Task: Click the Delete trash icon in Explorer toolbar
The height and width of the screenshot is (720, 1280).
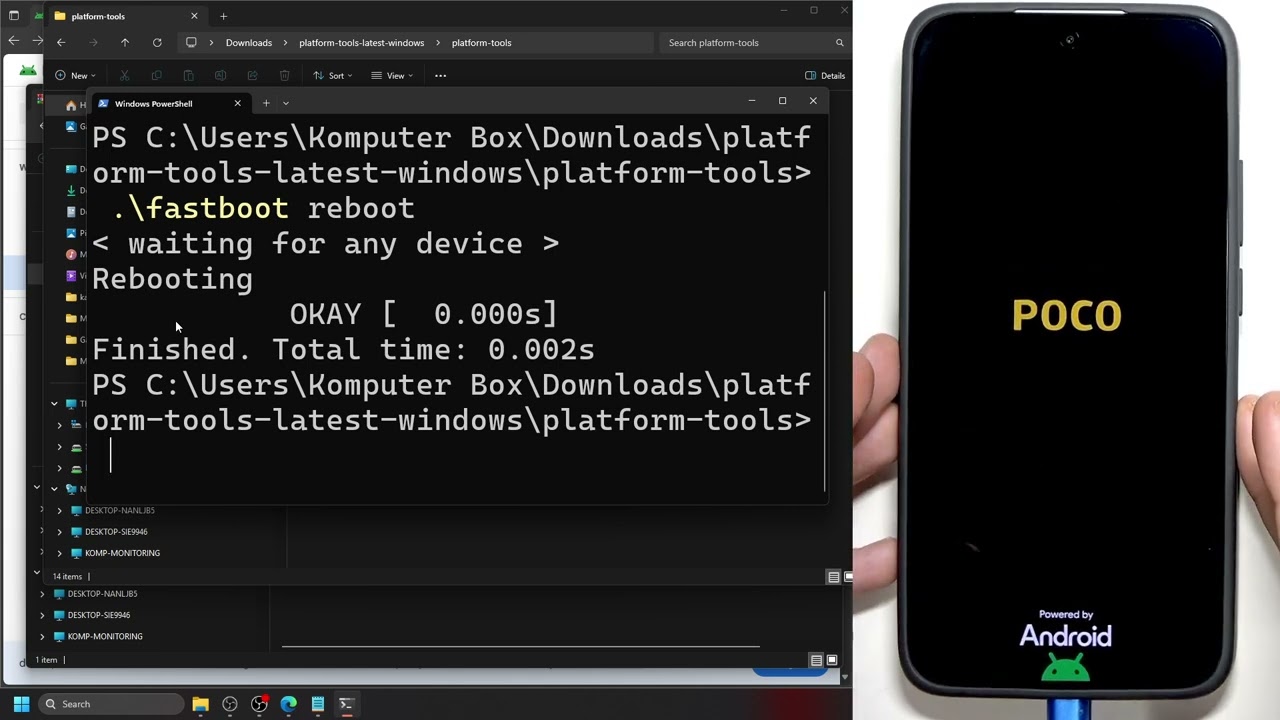Action: point(284,76)
